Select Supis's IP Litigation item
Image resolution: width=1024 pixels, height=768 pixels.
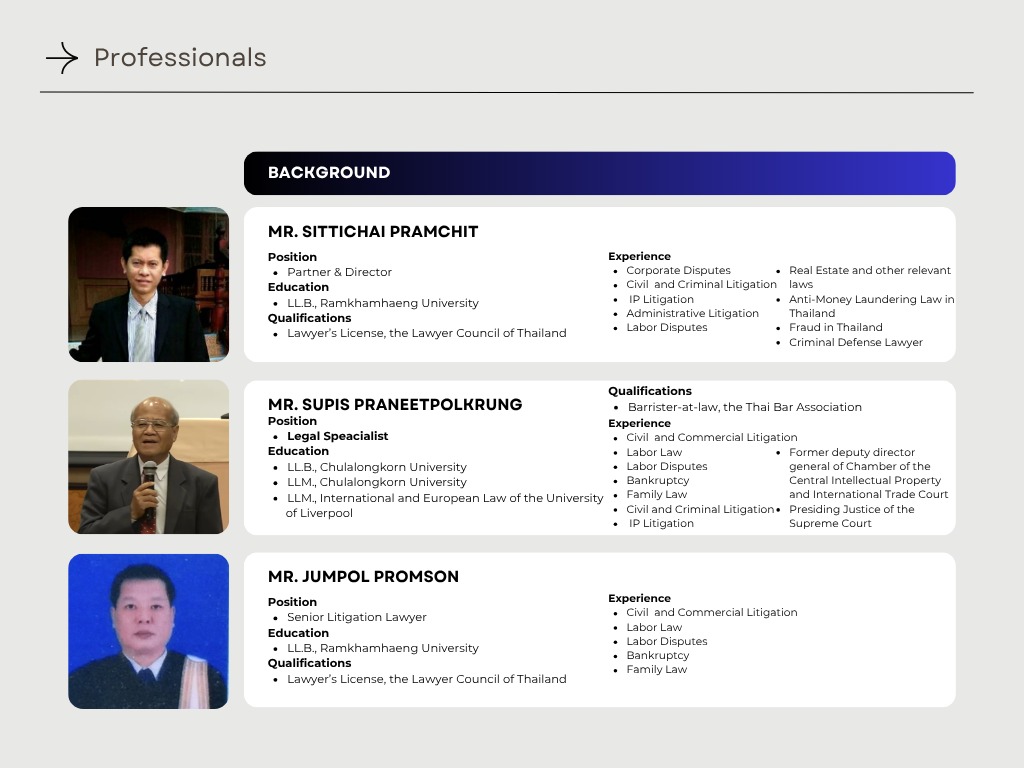[661, 524]
